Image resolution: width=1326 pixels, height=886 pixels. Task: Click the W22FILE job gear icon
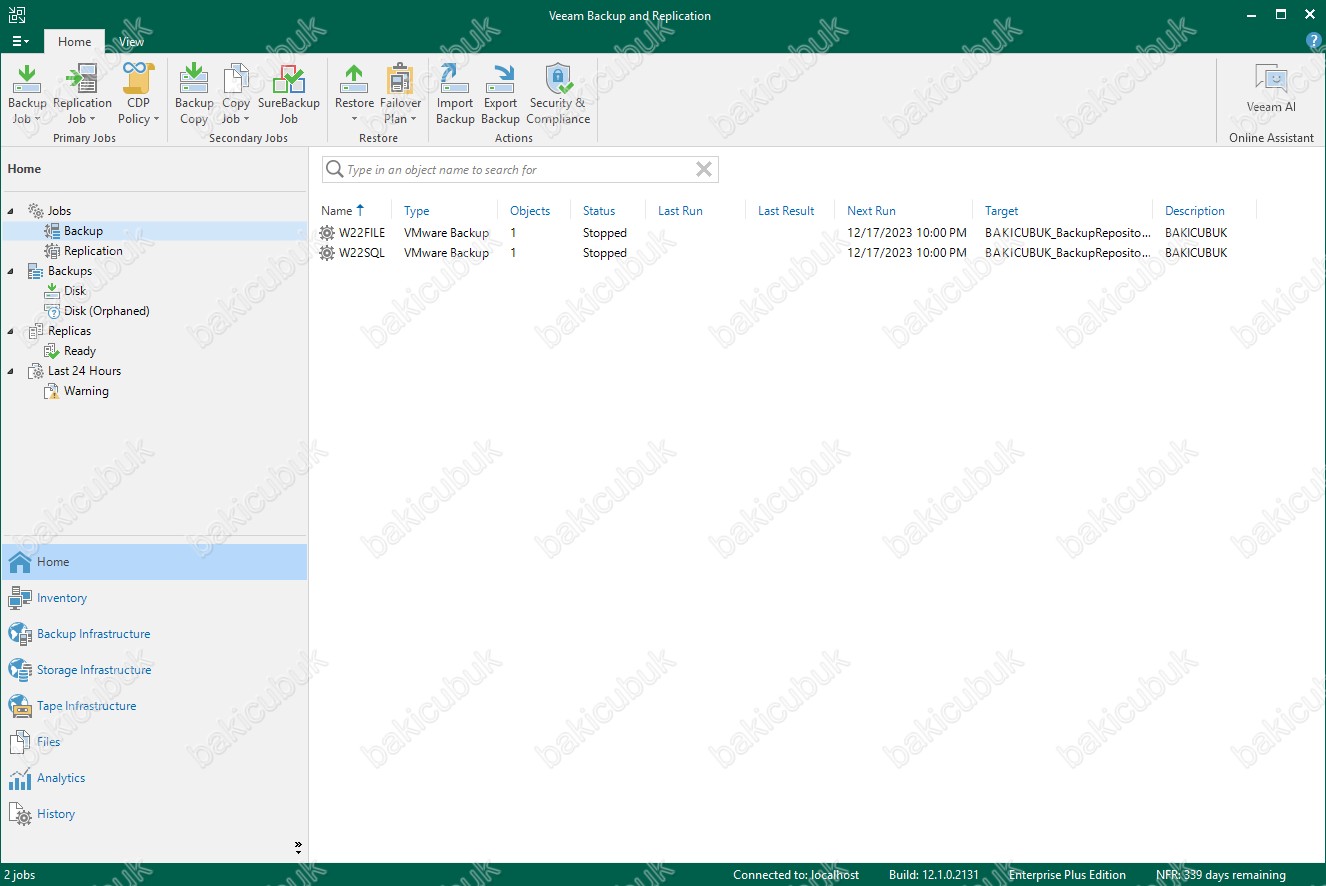tap(327, 233)
